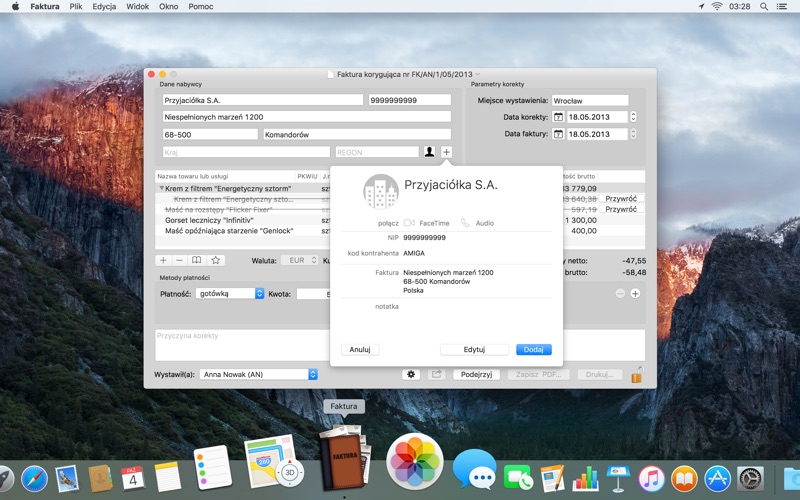Open the gear settings icon near Podejrzyj
800x500 pixels.
click(x=411, y=374)
